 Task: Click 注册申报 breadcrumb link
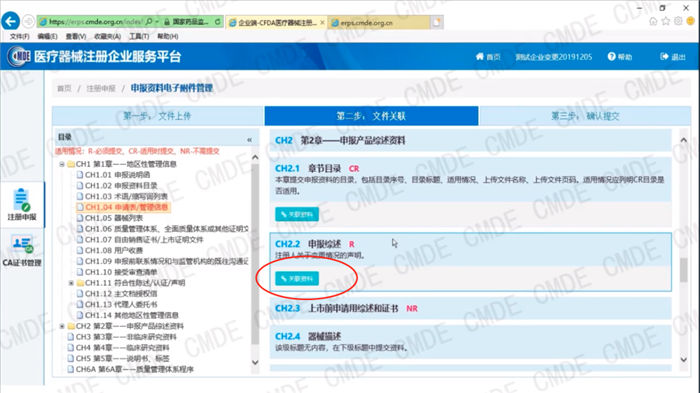pyautogui.click(x=101, y=88)
